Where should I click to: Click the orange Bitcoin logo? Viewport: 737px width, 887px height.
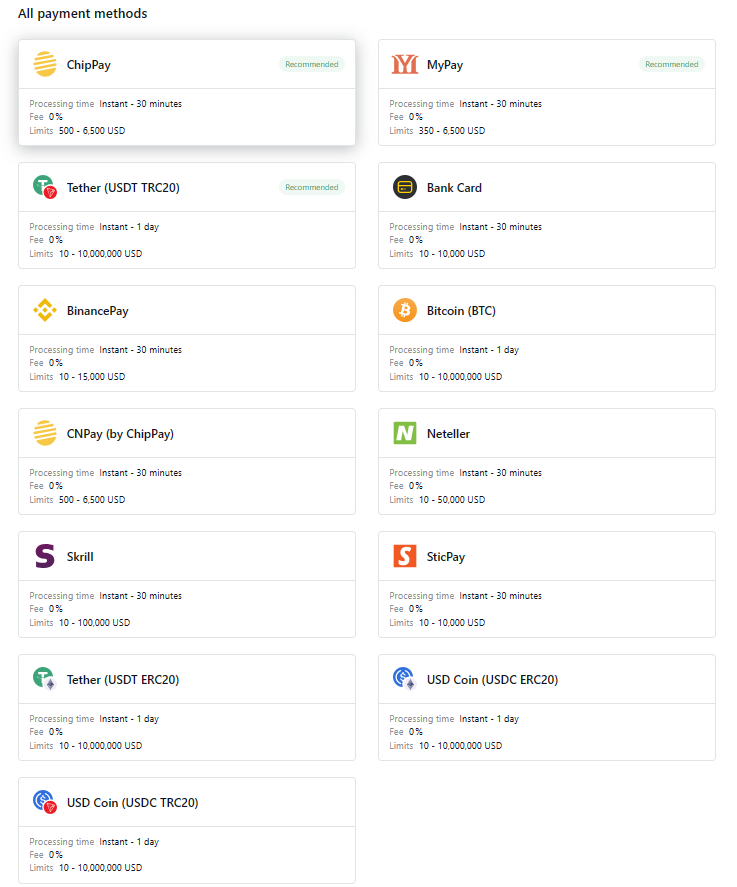click(x=404, y=310)
